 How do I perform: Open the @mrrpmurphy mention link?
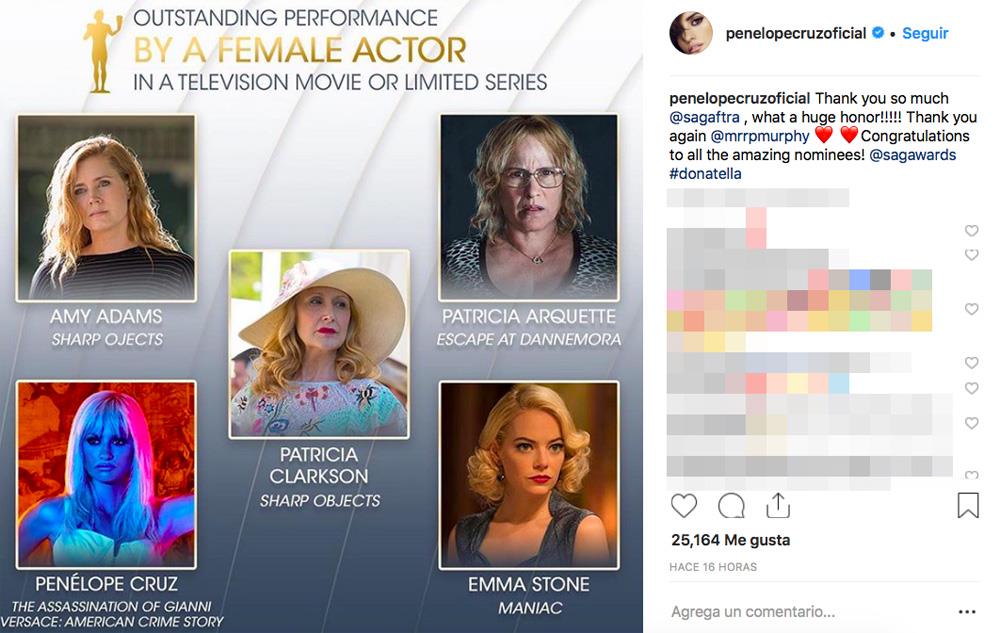click(760, 136)
